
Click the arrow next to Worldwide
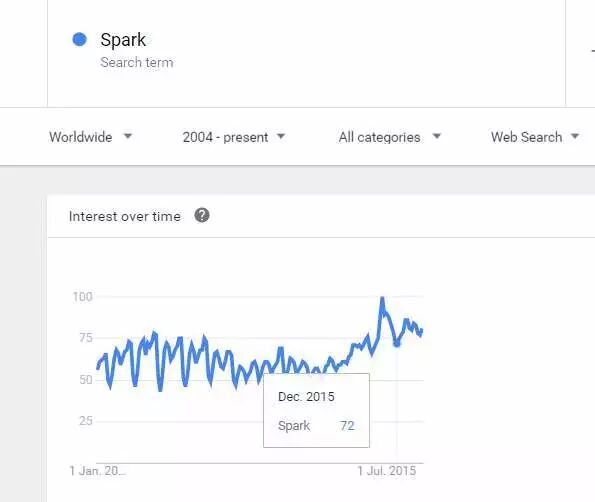point(128,136)
